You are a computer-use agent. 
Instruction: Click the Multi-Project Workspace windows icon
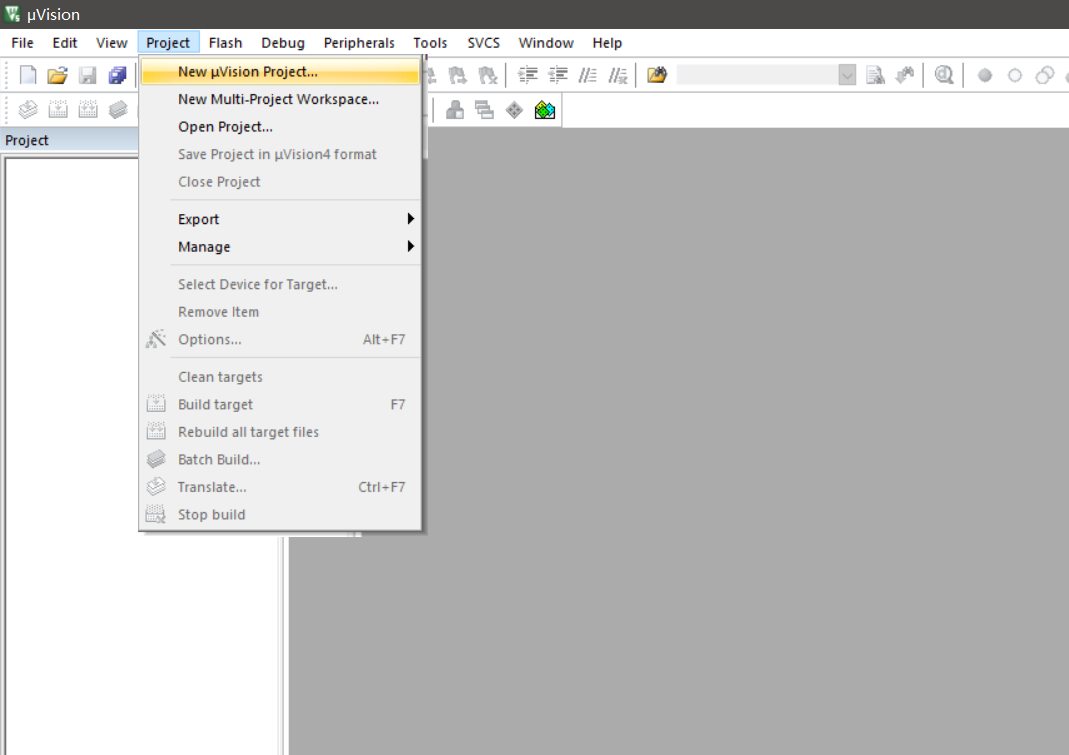coord(485,110)
